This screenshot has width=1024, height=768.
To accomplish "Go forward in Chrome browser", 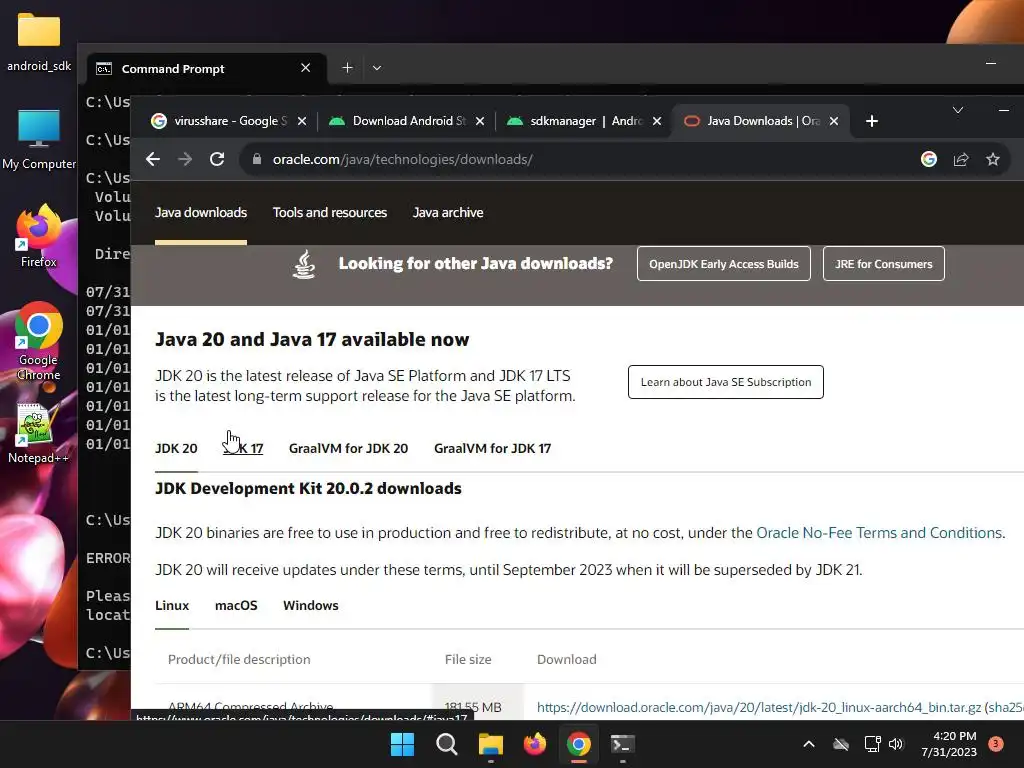I will (x=185, y=159).
